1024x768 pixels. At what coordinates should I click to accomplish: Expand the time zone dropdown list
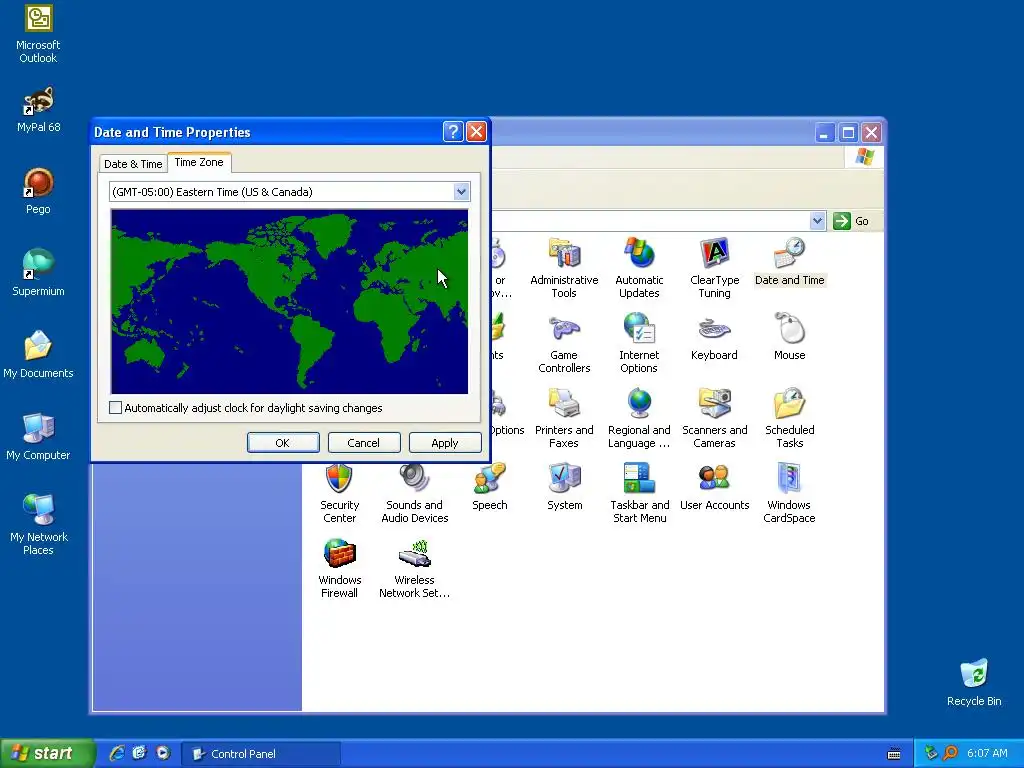461,192
